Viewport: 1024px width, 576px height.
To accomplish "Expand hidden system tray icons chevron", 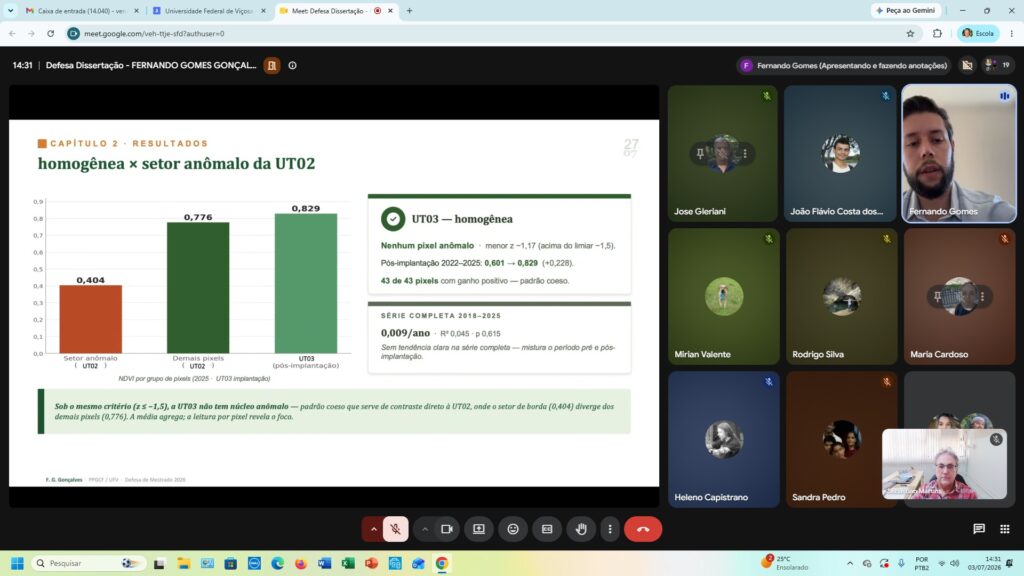I will tap(850, 563).
